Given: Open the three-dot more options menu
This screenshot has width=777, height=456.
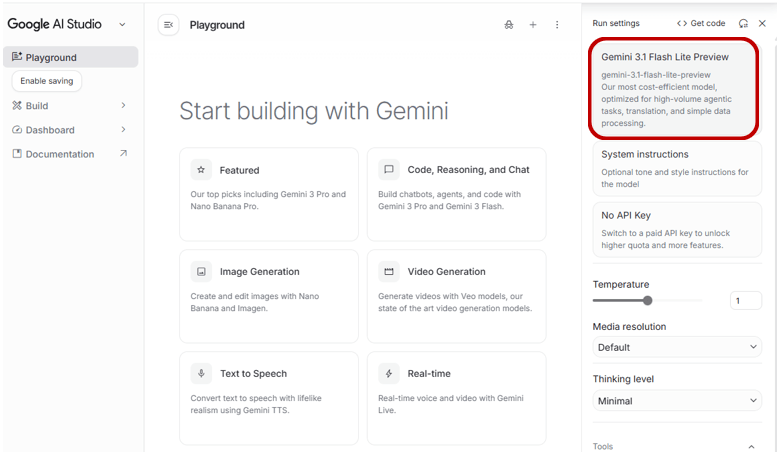Looking at the screenshot, I should [557, 25].
